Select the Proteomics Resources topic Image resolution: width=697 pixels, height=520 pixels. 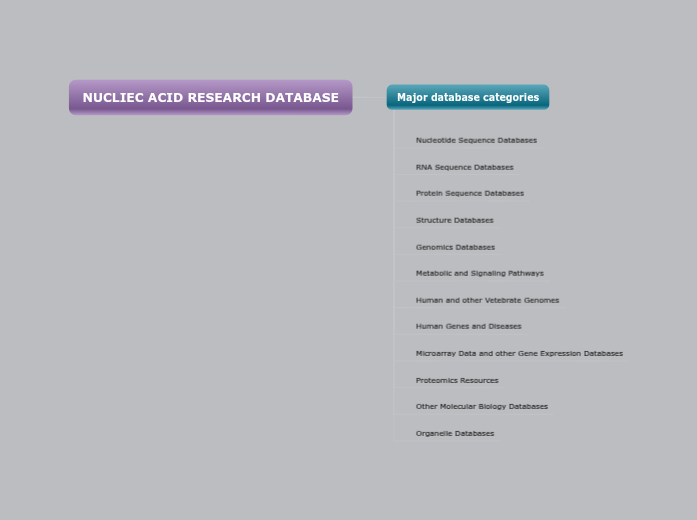point(457,380)
